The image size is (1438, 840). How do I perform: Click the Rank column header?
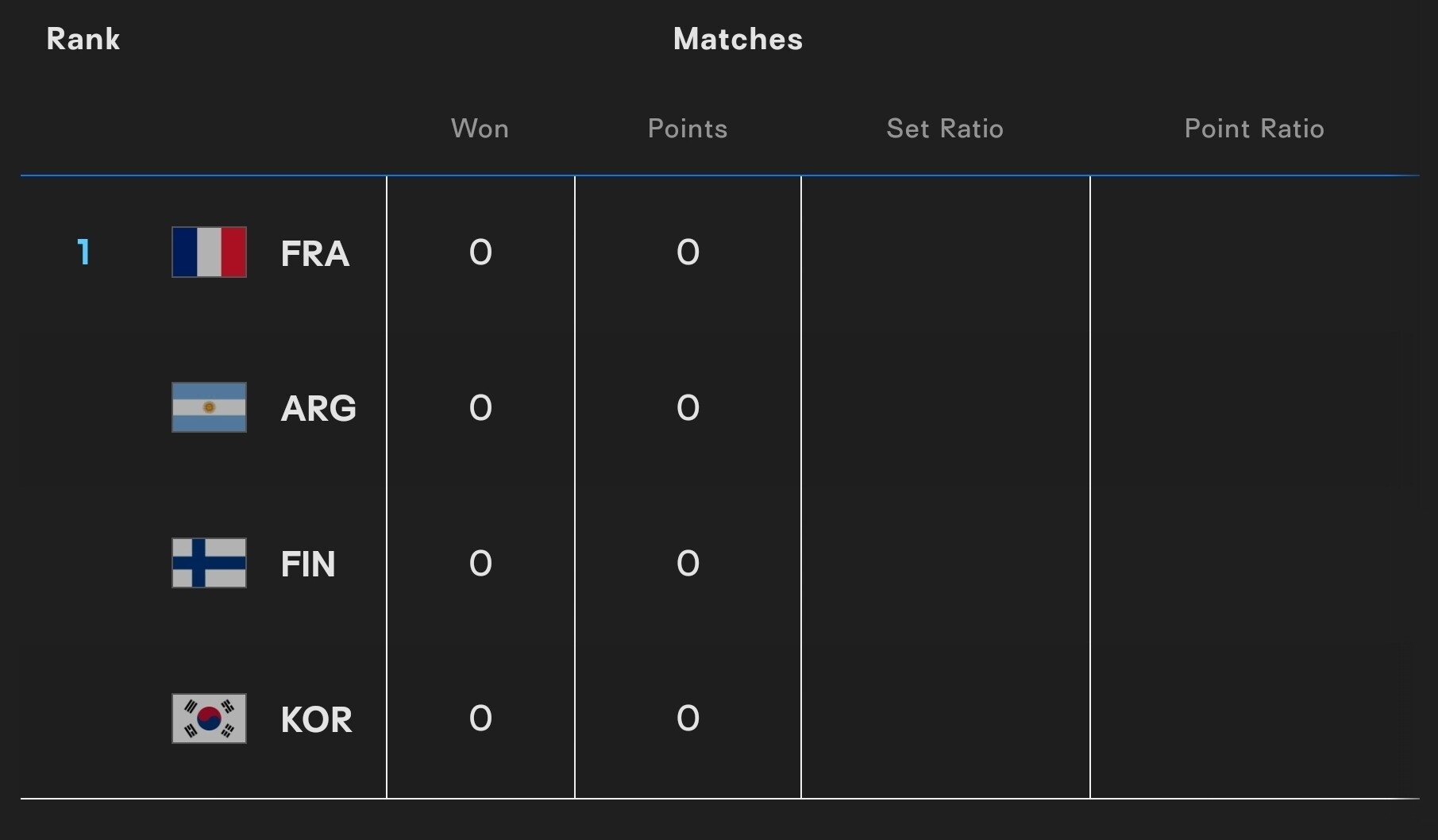click(x=83, y=39)
